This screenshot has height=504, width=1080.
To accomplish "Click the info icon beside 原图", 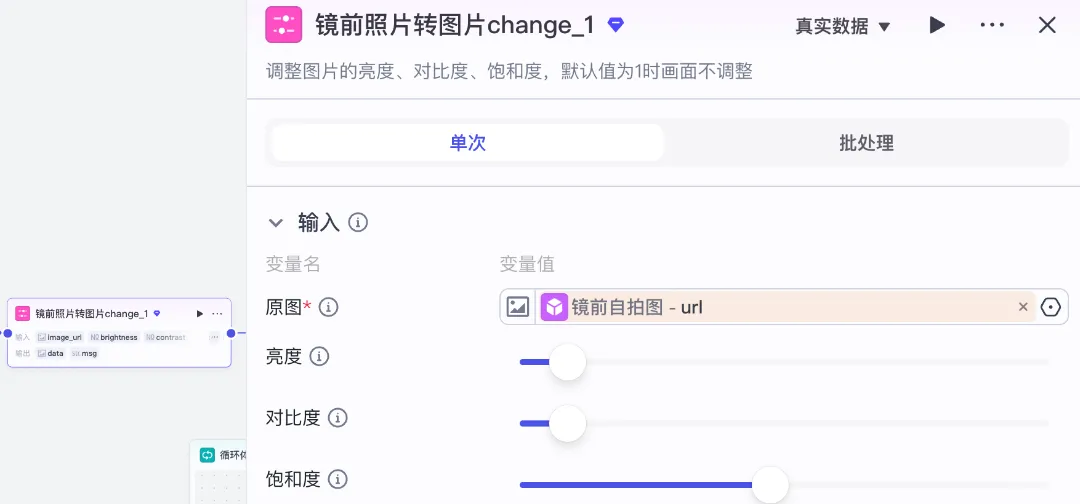I will point(328,307).
